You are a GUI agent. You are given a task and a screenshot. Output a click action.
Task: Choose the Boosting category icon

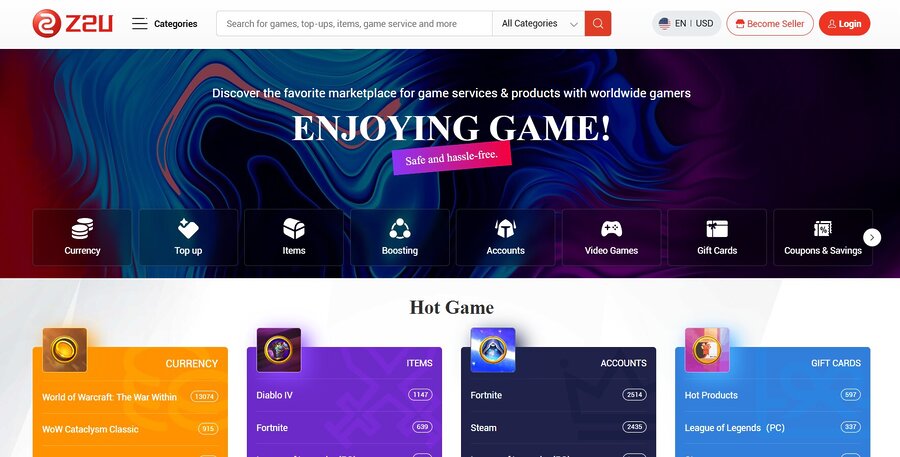[399, 228]
